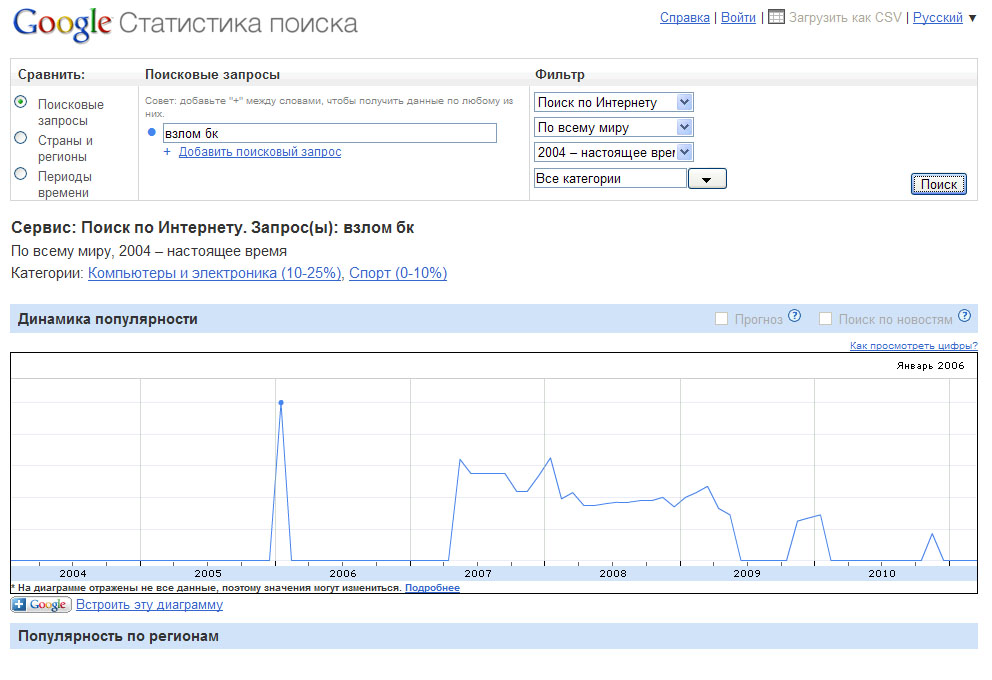
Task: Click the Google plus embed badge
Action: [x=41, y=605]
